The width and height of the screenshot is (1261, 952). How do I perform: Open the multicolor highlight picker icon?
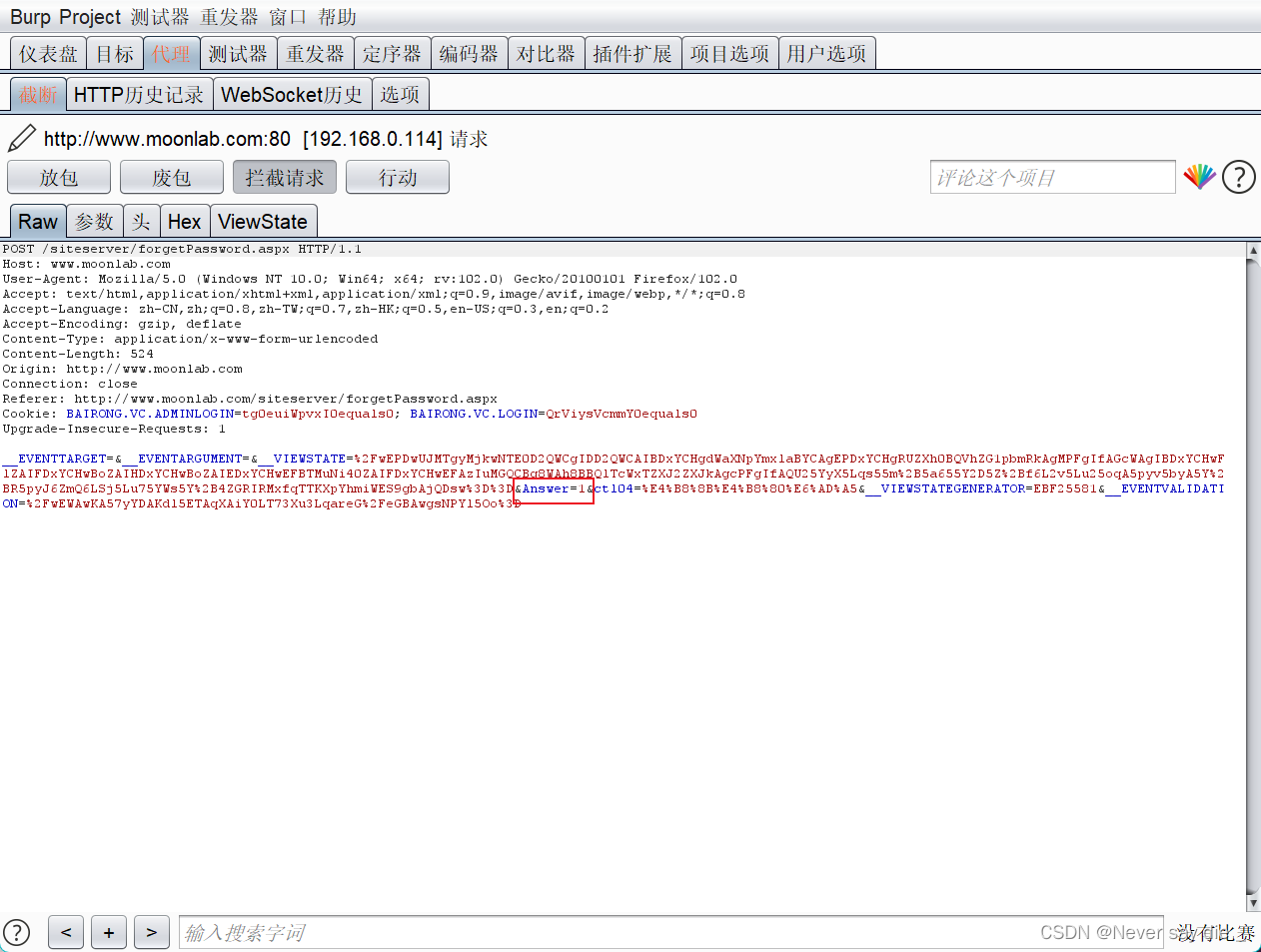tap(1199, 177)
